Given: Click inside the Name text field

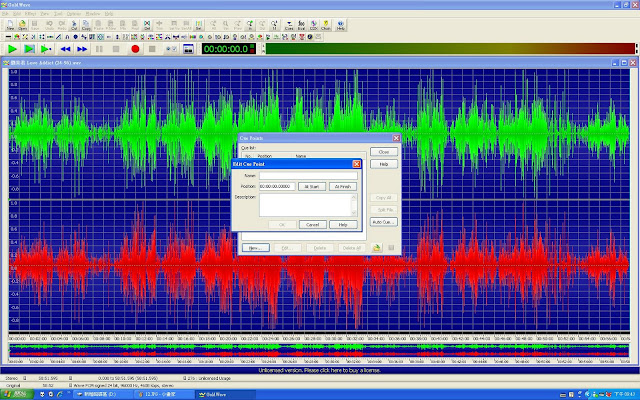Looking at the screenshot, I should (x=306, y=175).
